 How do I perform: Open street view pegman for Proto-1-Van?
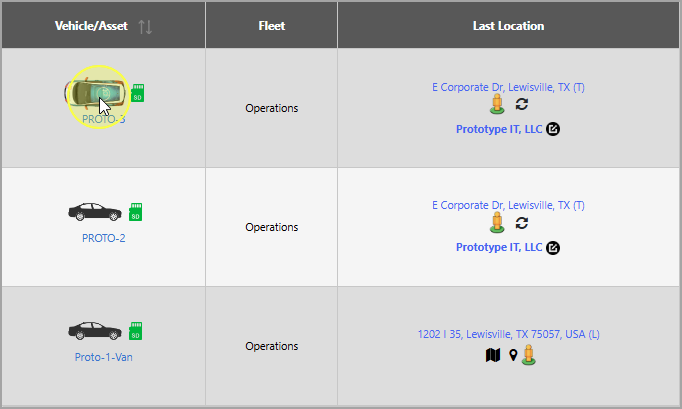tap(529, 354)
